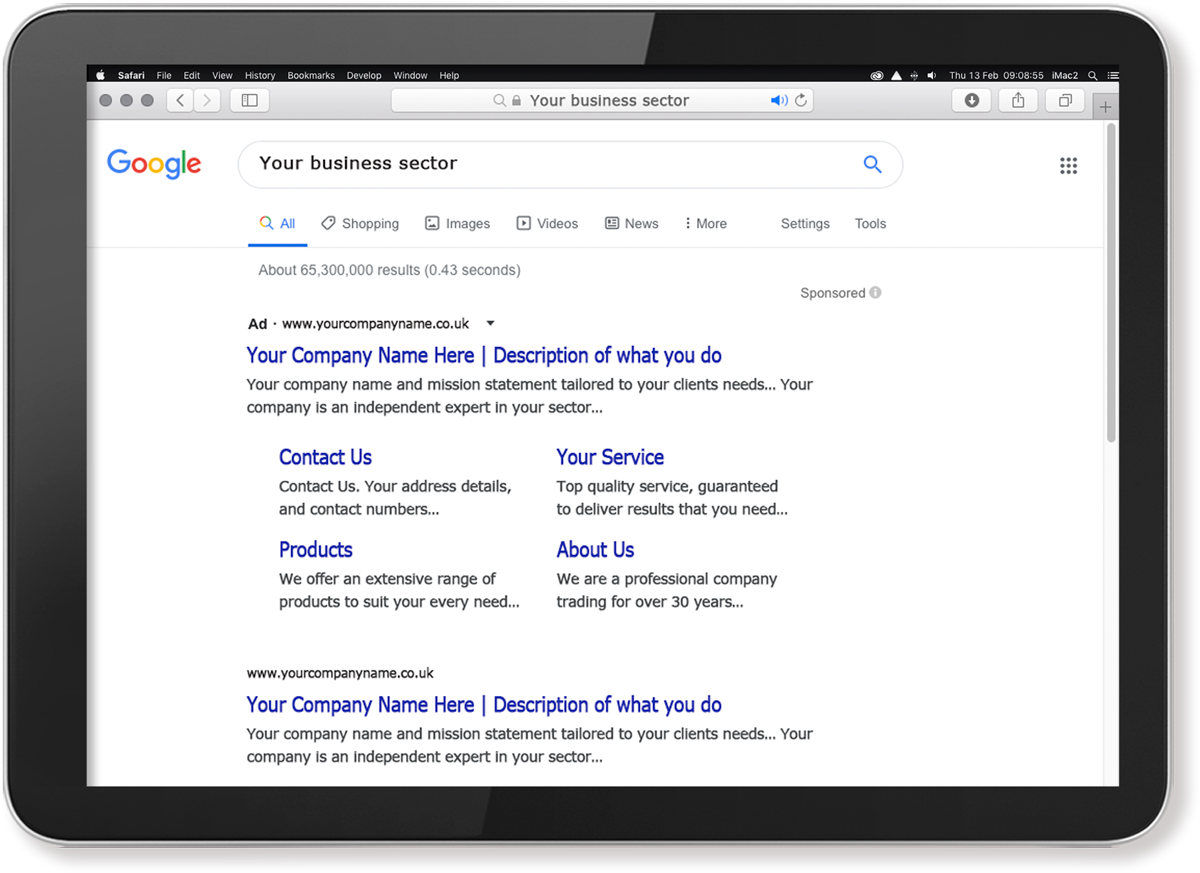1200x873 pixels.
Task: Toggle the Safari sidebar button
Action: [249, 100]
